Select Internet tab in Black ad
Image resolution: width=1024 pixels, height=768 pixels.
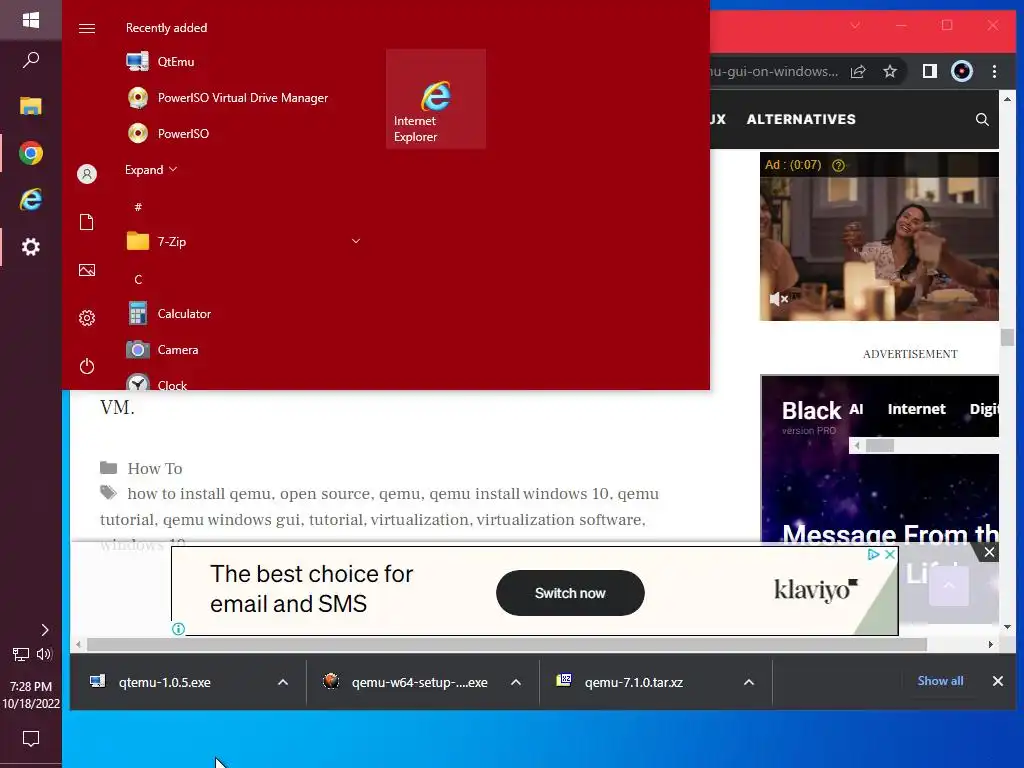916,409
